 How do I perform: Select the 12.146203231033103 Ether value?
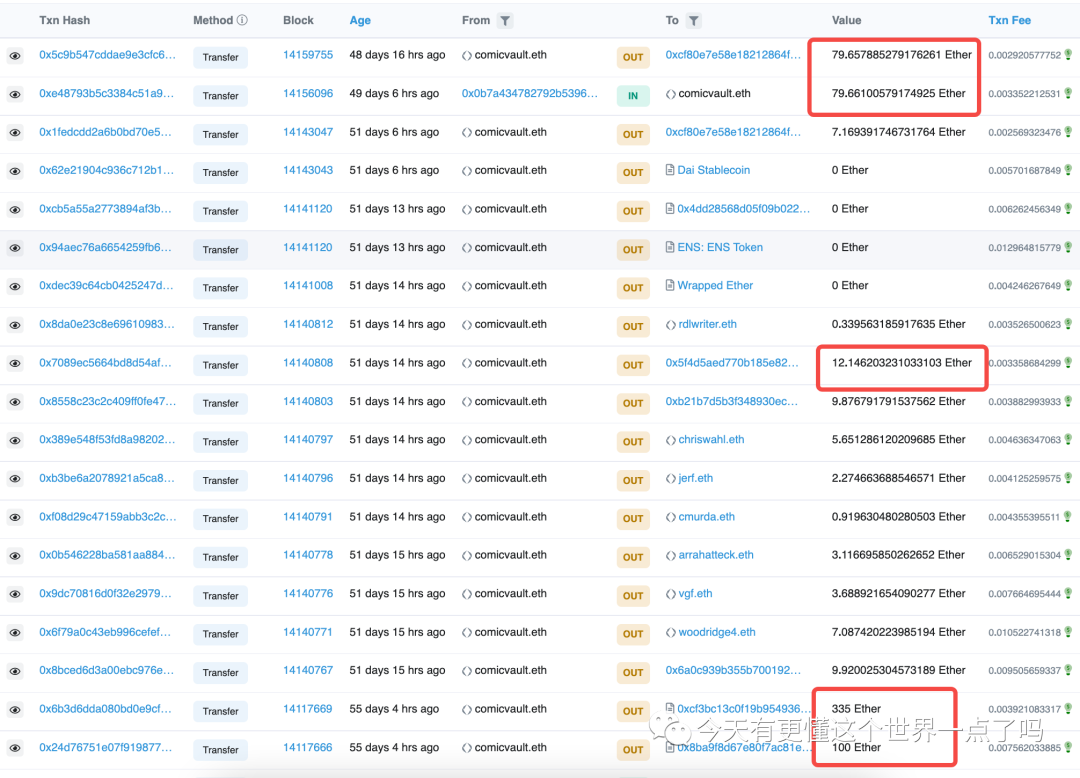(902, 363)
